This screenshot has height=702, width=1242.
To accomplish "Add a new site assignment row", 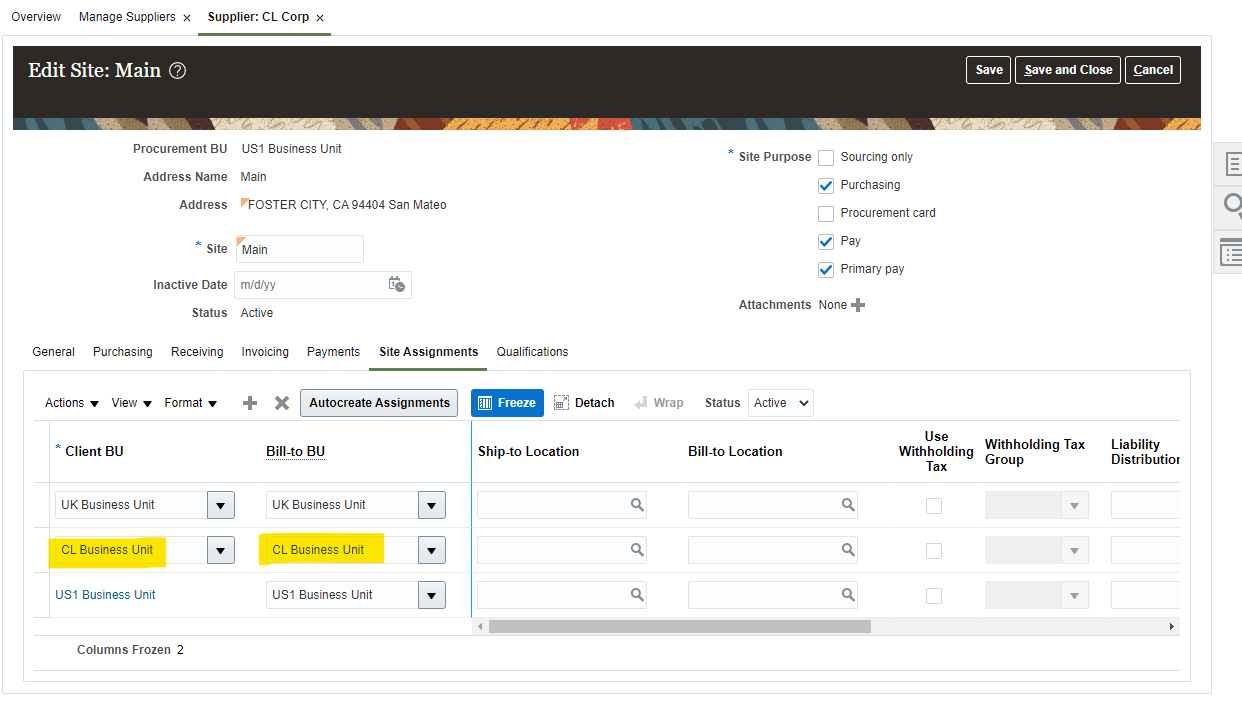I will point(250,403).
